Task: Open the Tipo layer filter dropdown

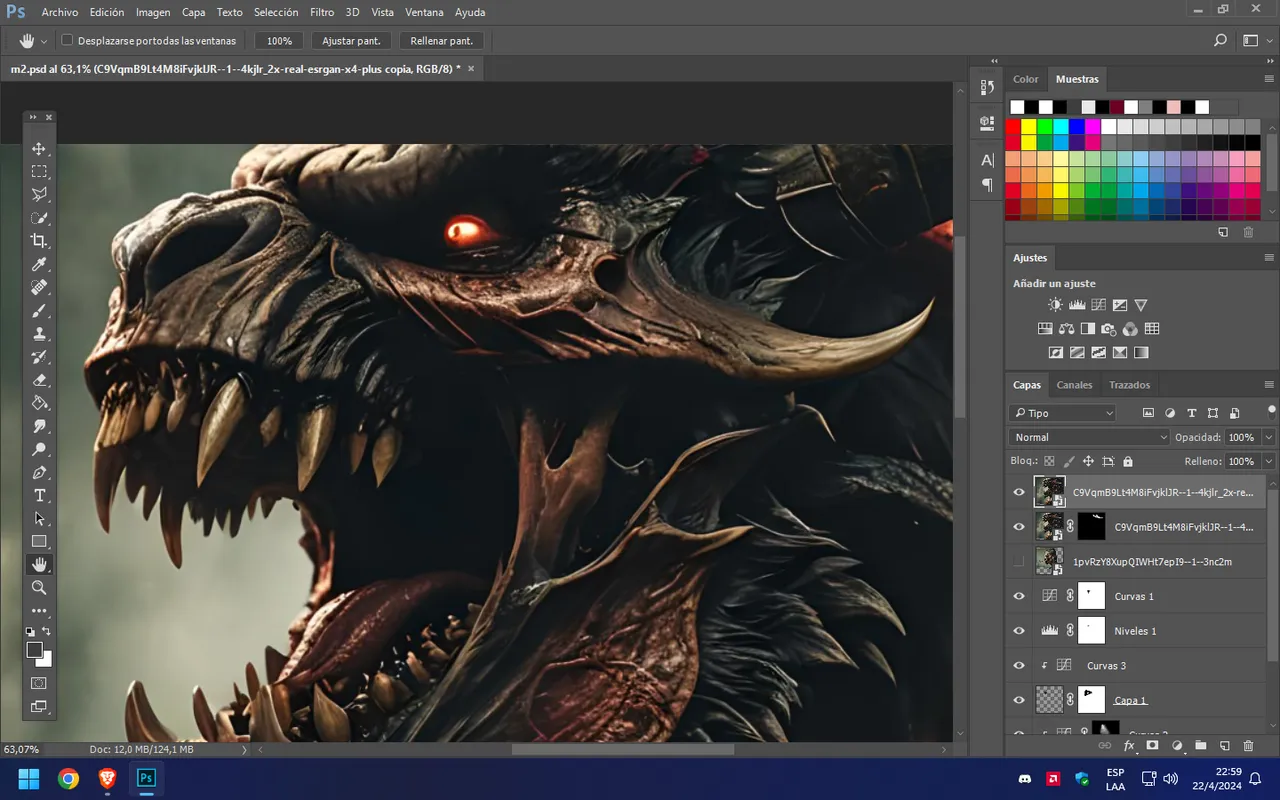Action: coord(1062,413)
